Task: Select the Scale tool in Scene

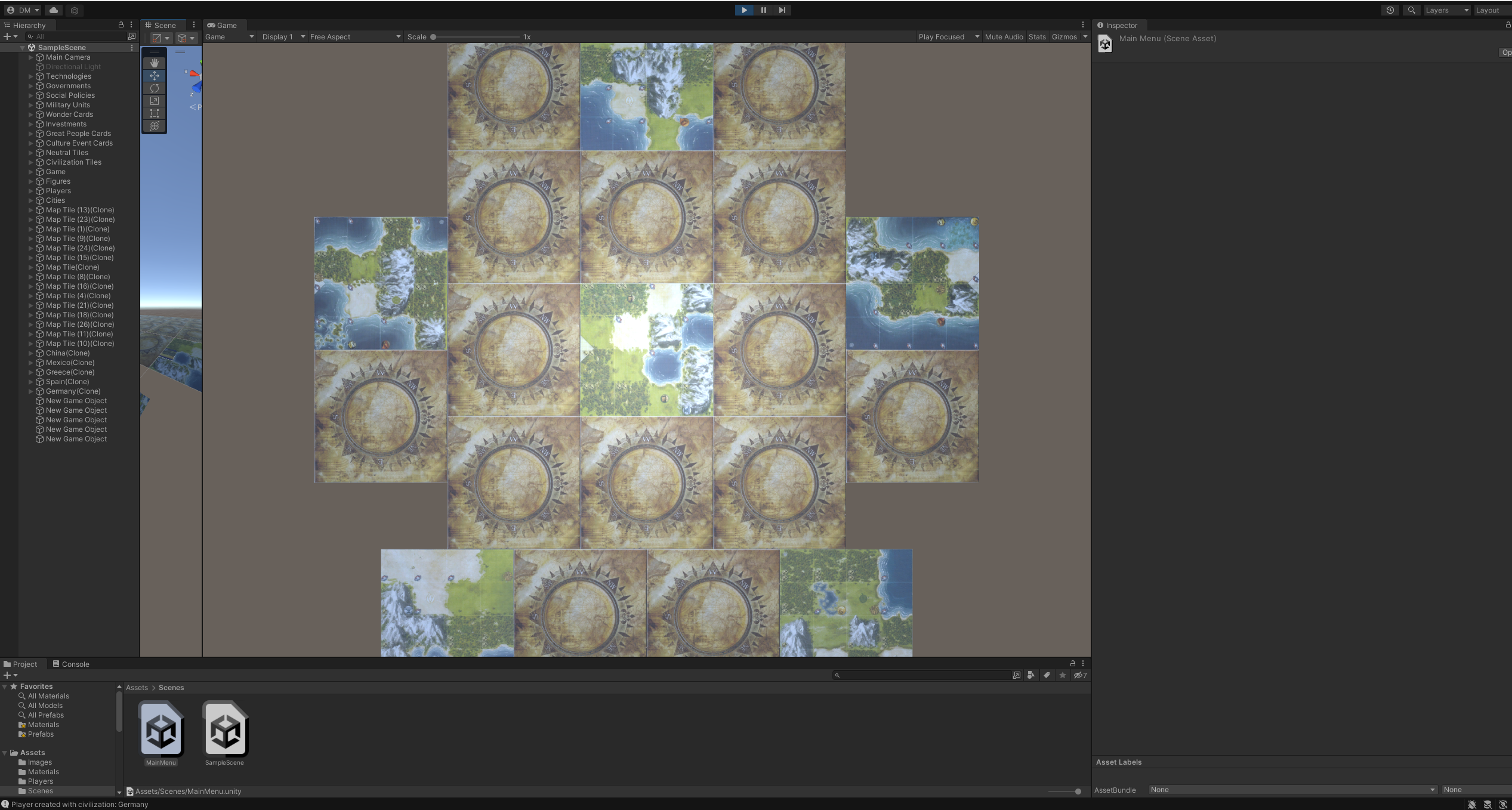Action: point(155,101)
